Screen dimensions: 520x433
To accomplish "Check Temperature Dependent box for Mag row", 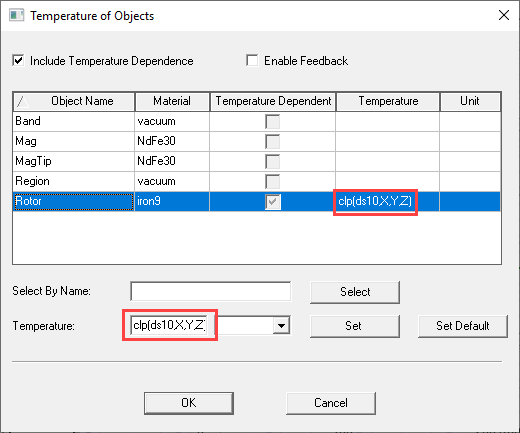I will point(273,141).
